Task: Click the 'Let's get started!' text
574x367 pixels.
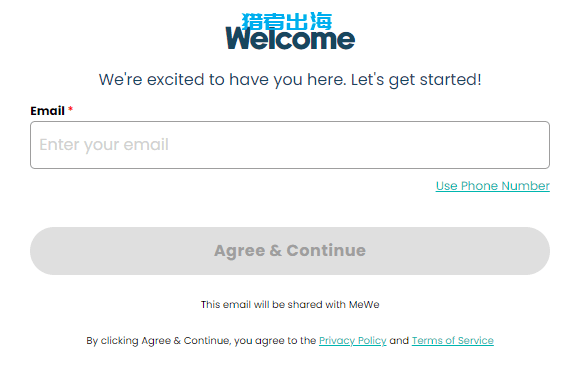Action: point(416,80)
